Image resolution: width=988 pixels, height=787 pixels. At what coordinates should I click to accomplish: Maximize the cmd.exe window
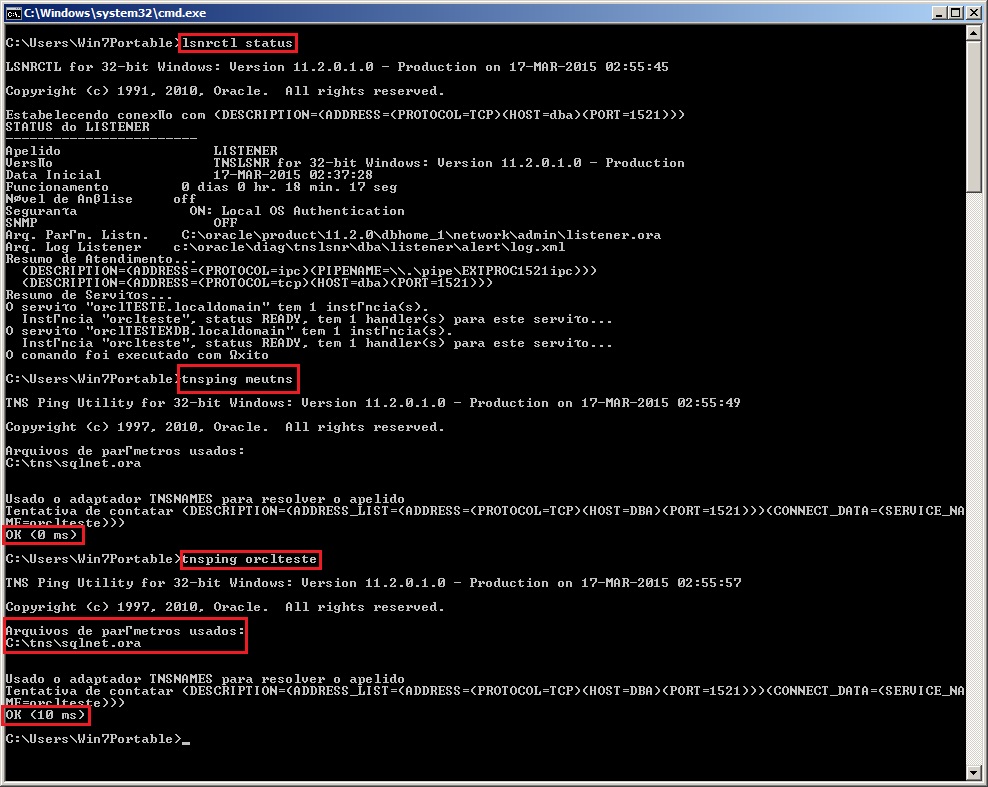point(956,13)
